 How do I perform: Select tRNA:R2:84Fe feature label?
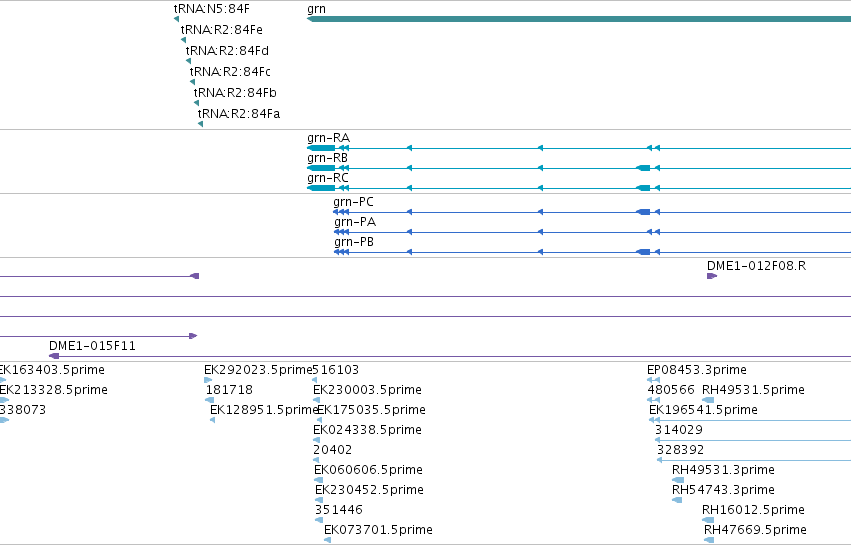(221, 29)
